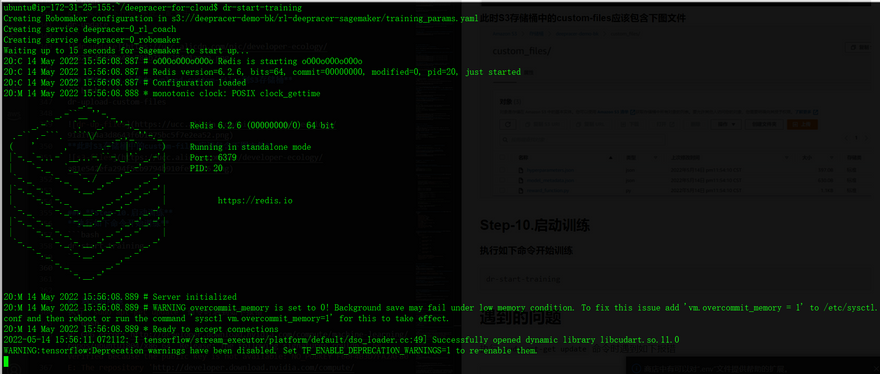
Task: Open the https://redis.io link in terminal
Action: [255, 200]
